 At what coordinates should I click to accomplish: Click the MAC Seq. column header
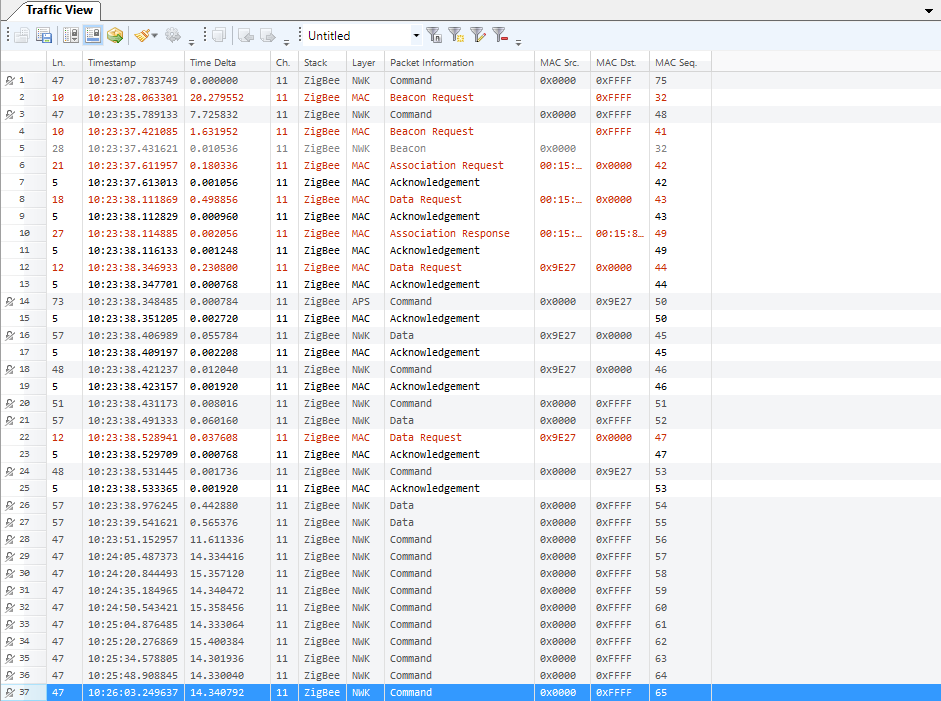(681, 62)
